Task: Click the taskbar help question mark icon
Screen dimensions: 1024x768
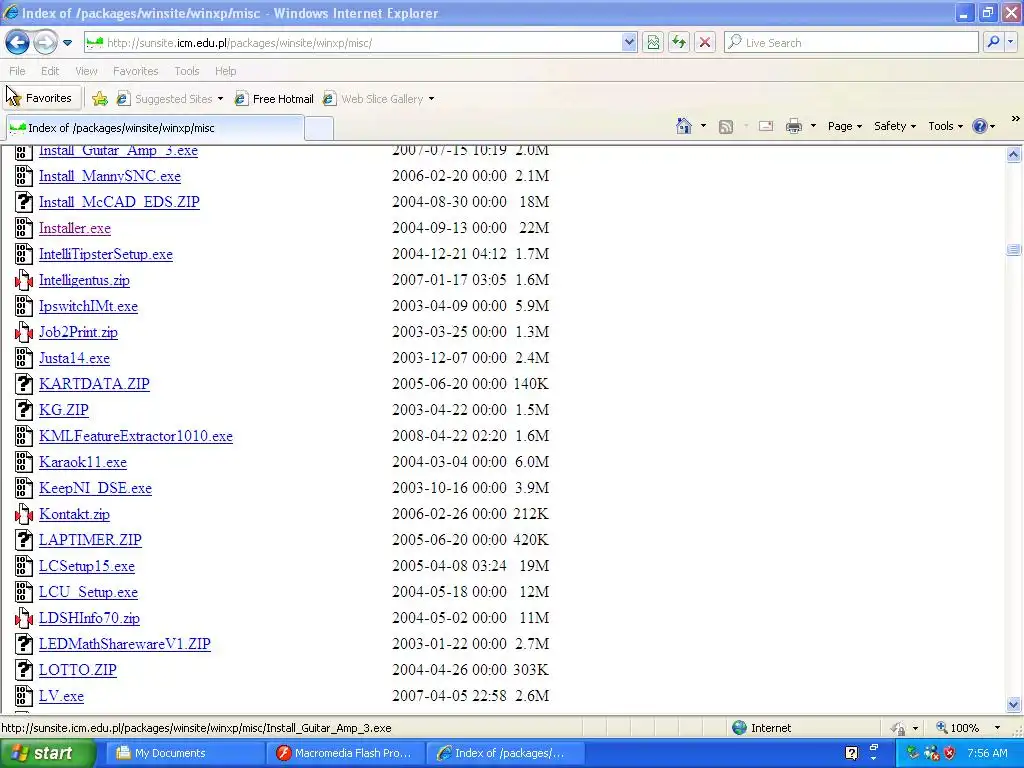Action: pyautogui.click(x=852, y=753)
